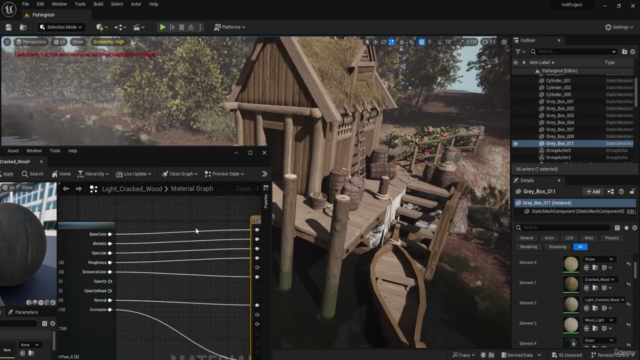Open the Live Update dropdown in material editor
This screenshot has height=360, width=640.
click(x=133, y=174)
